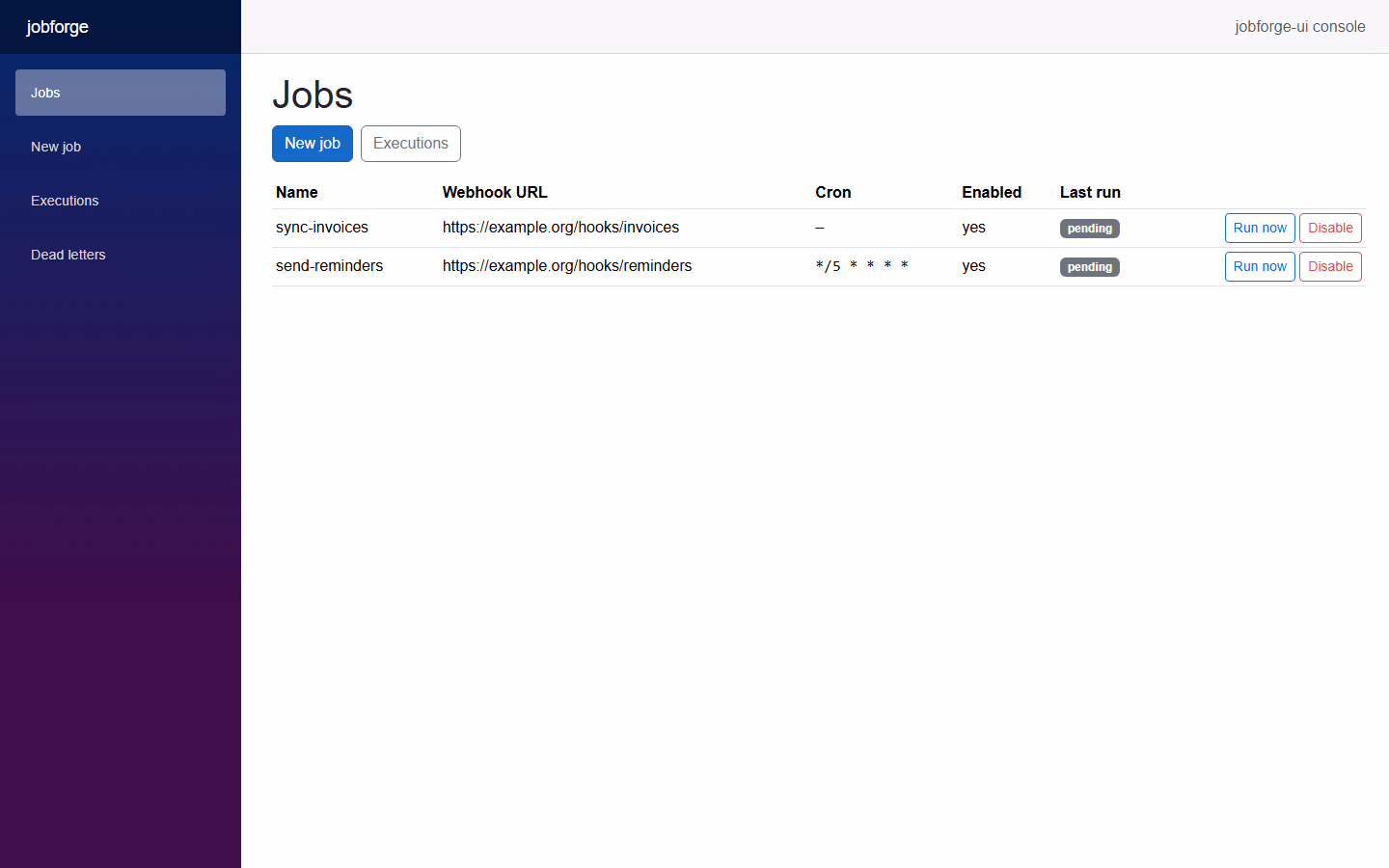
Task: Click the Name column header
Action: click(x=297, y=192)
